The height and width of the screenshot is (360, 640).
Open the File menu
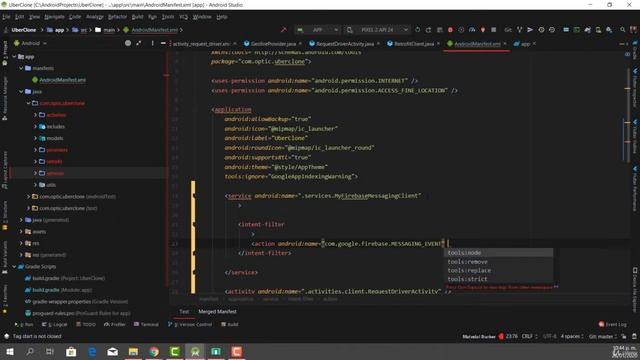7,17
